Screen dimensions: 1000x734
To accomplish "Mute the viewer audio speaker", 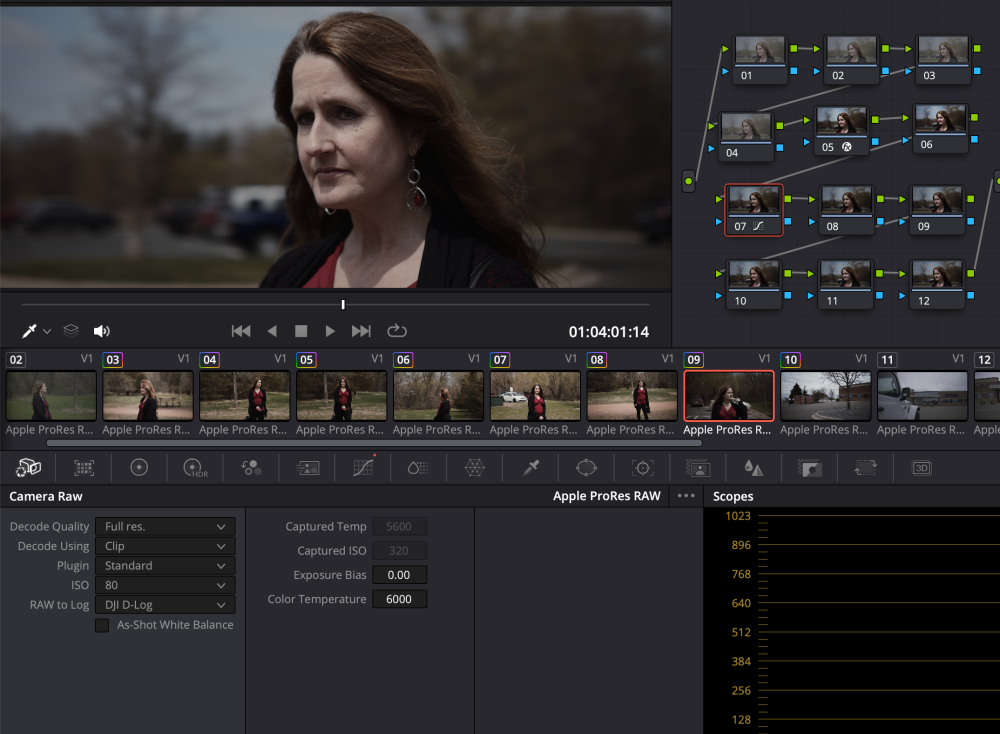I will [x=101, y=331].
